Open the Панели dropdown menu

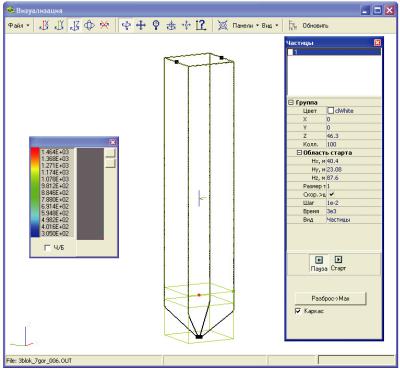click(246, 26)
